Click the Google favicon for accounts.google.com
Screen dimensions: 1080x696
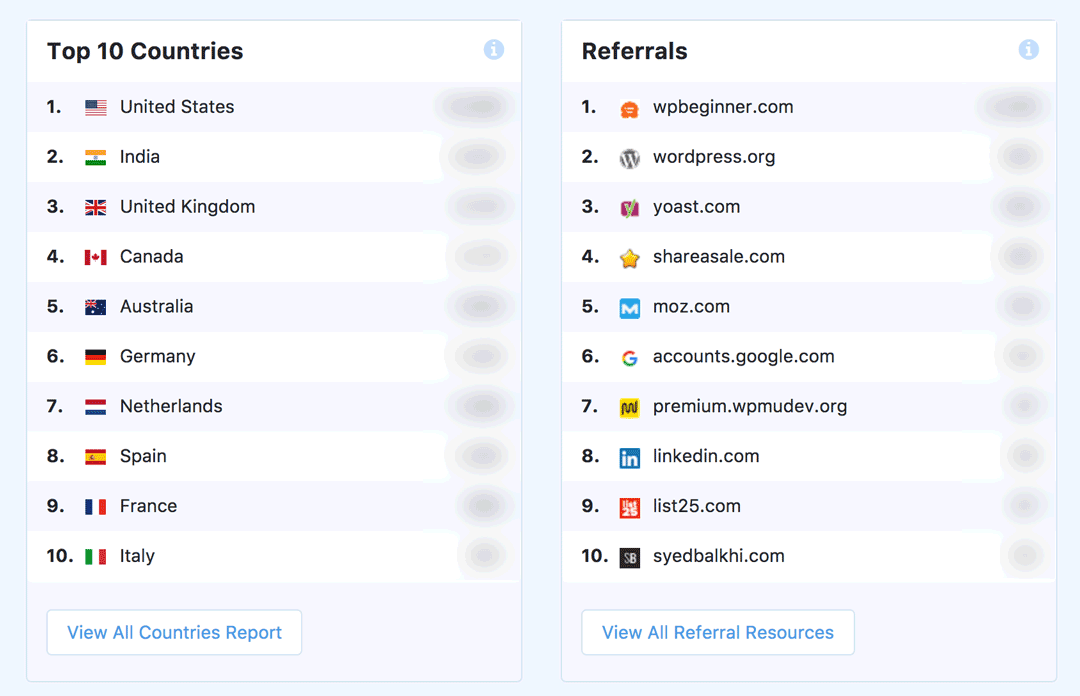coord(630,358)
